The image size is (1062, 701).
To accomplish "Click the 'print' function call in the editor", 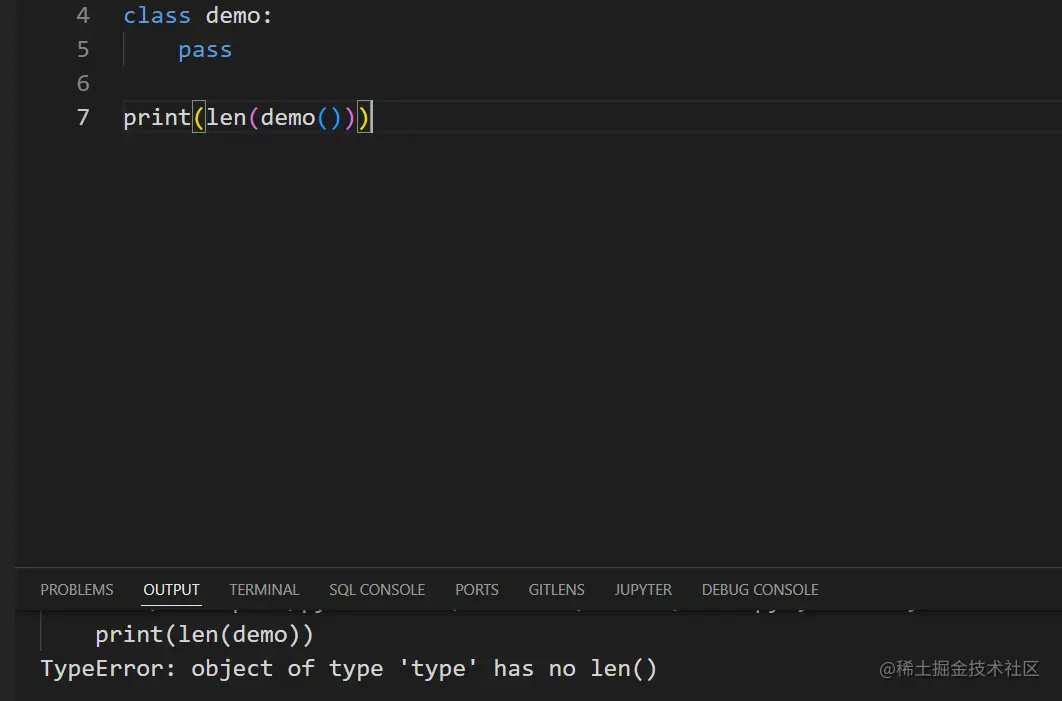I will pyautogui.click(x=157, y=117).
